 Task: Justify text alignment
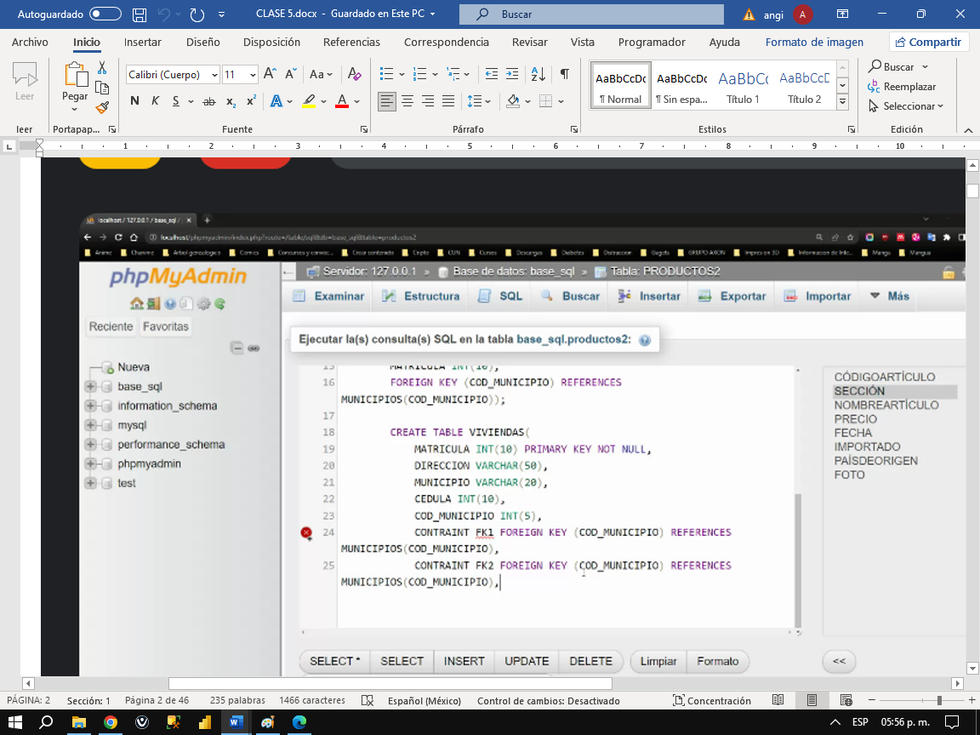pos(448,101)
